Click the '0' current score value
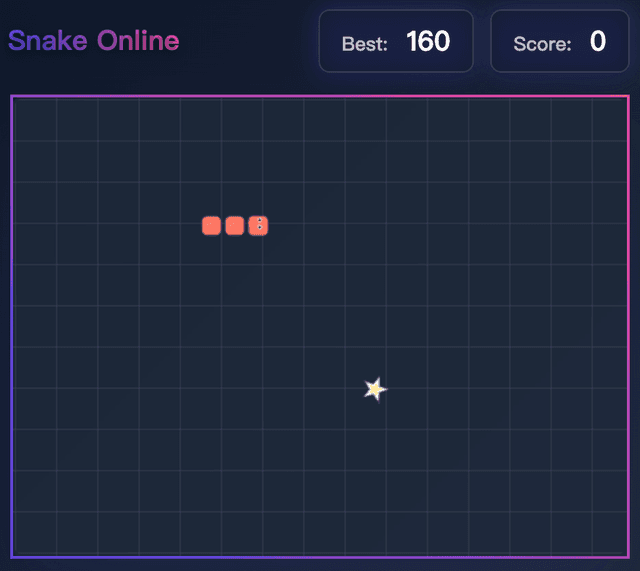Image resolution: width=640 pixels, height=571 pixels. point(598,41)
